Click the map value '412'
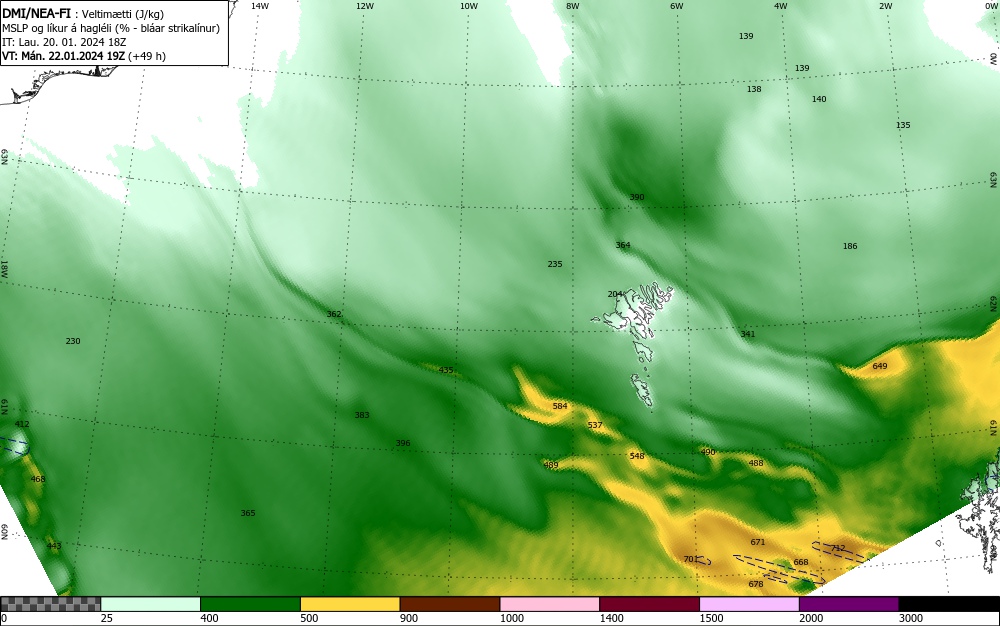 tap(22, 424)
